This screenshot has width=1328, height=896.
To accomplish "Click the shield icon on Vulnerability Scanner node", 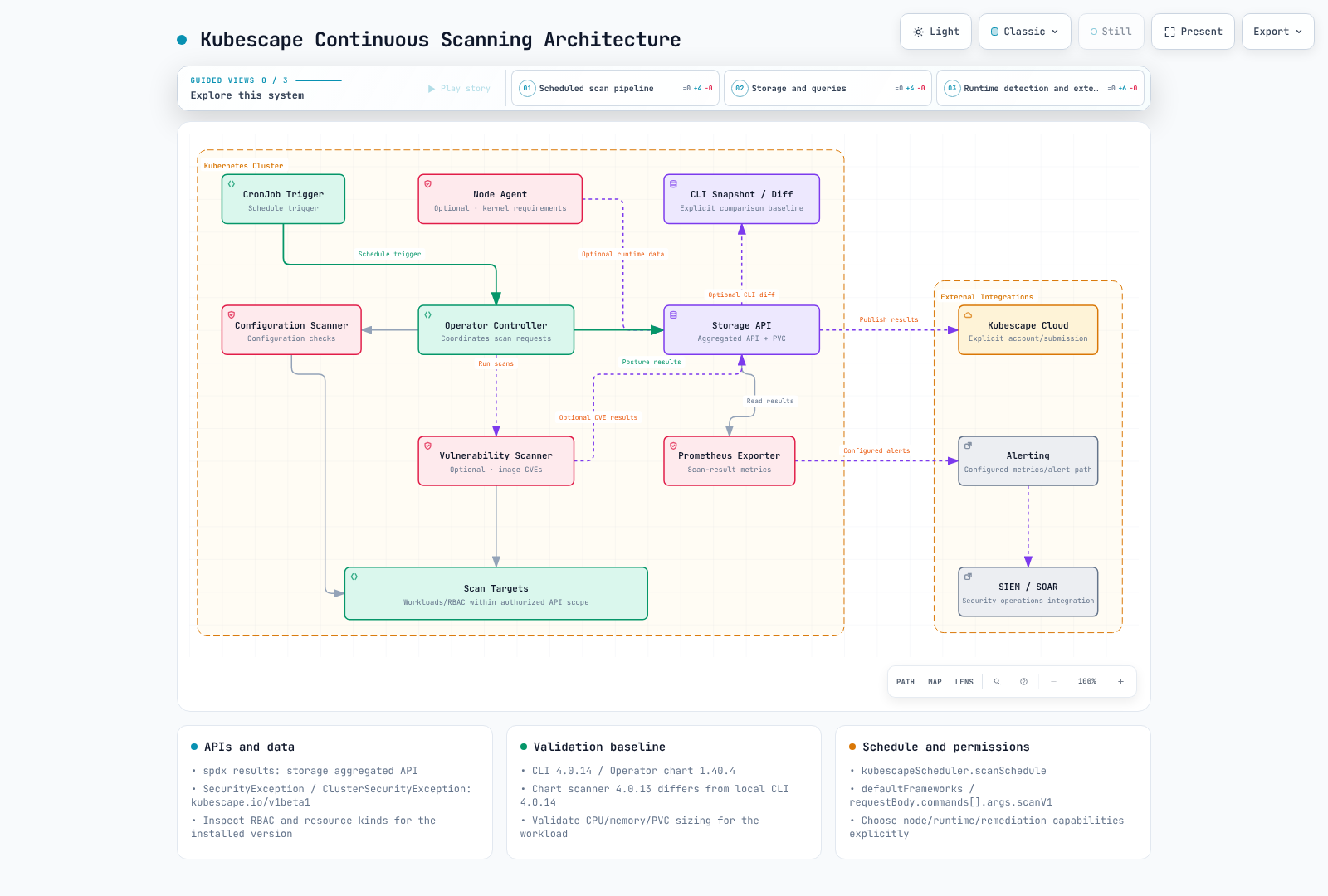I will pyautogui.click(x=428, y=446).
